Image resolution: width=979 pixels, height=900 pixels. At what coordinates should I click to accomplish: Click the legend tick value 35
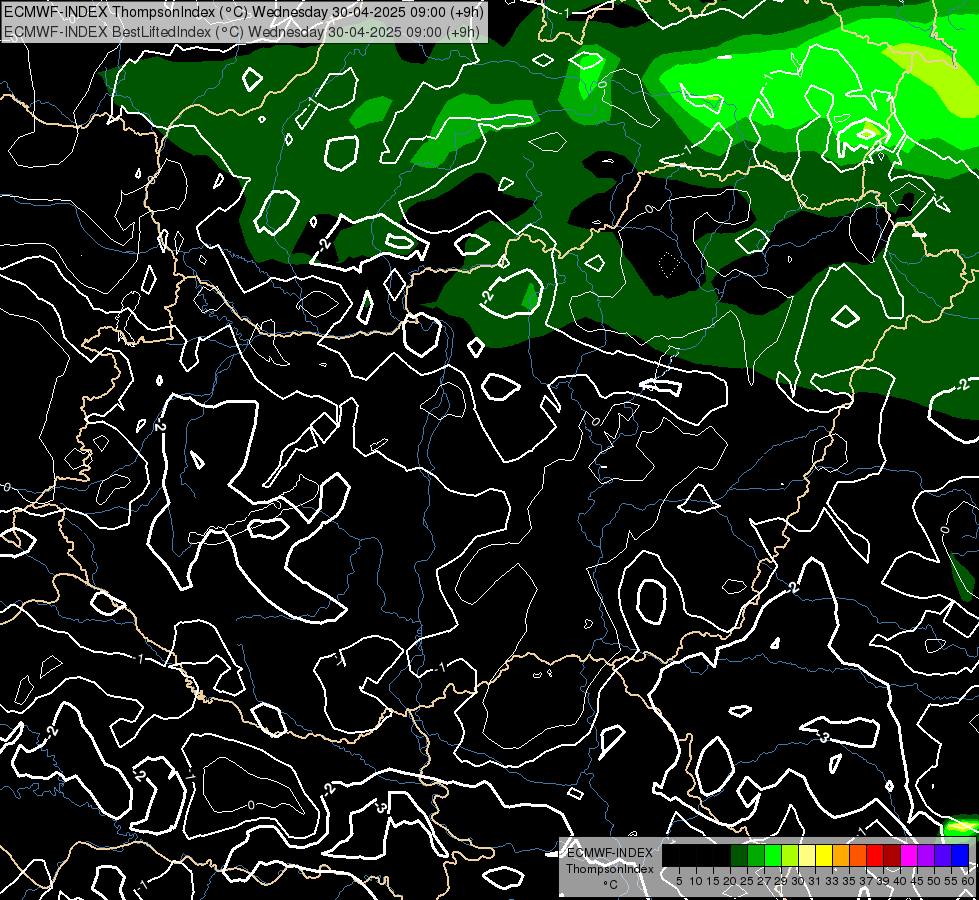849,881
